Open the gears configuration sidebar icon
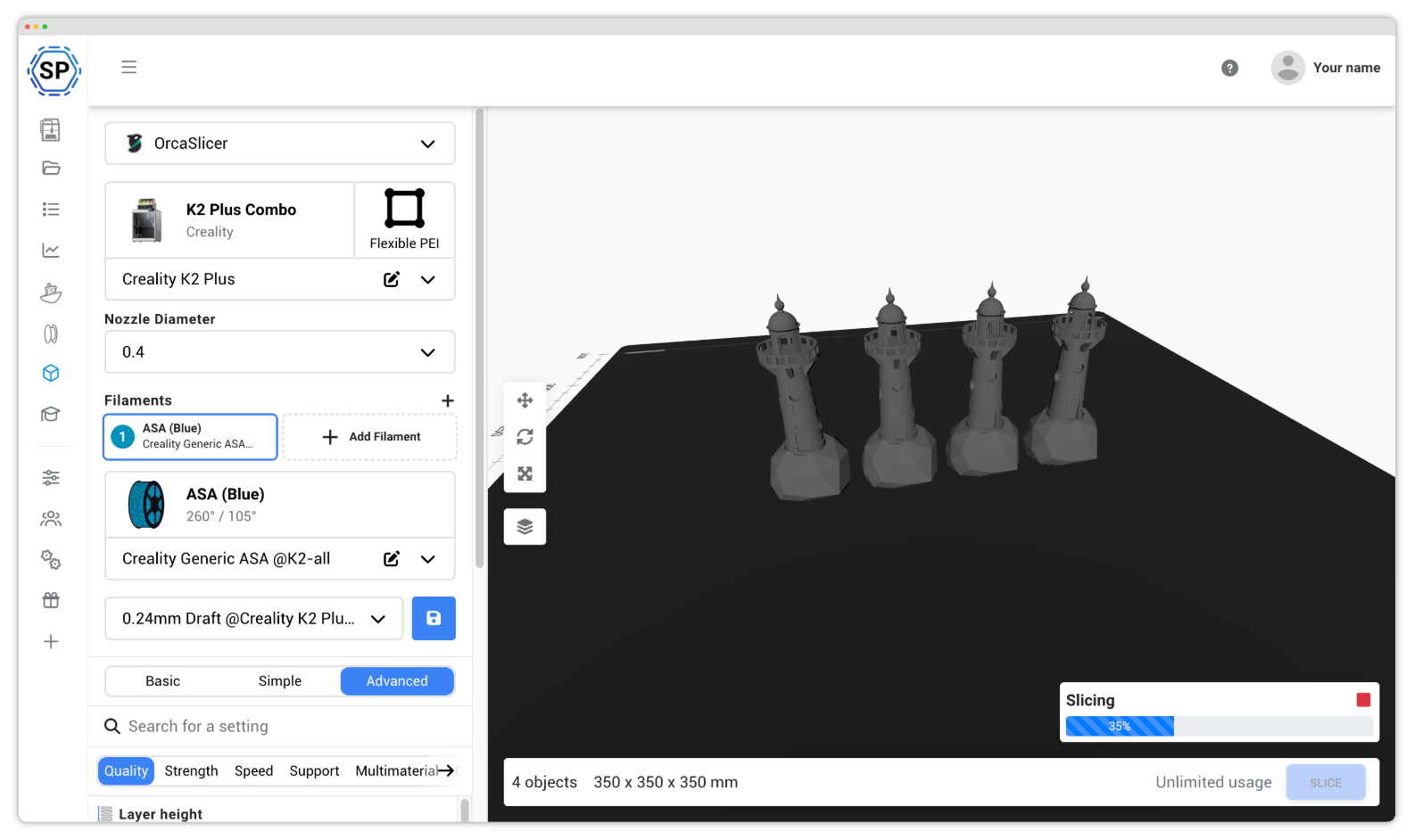This screenshot has width=1414, height=840. [51, 559]
